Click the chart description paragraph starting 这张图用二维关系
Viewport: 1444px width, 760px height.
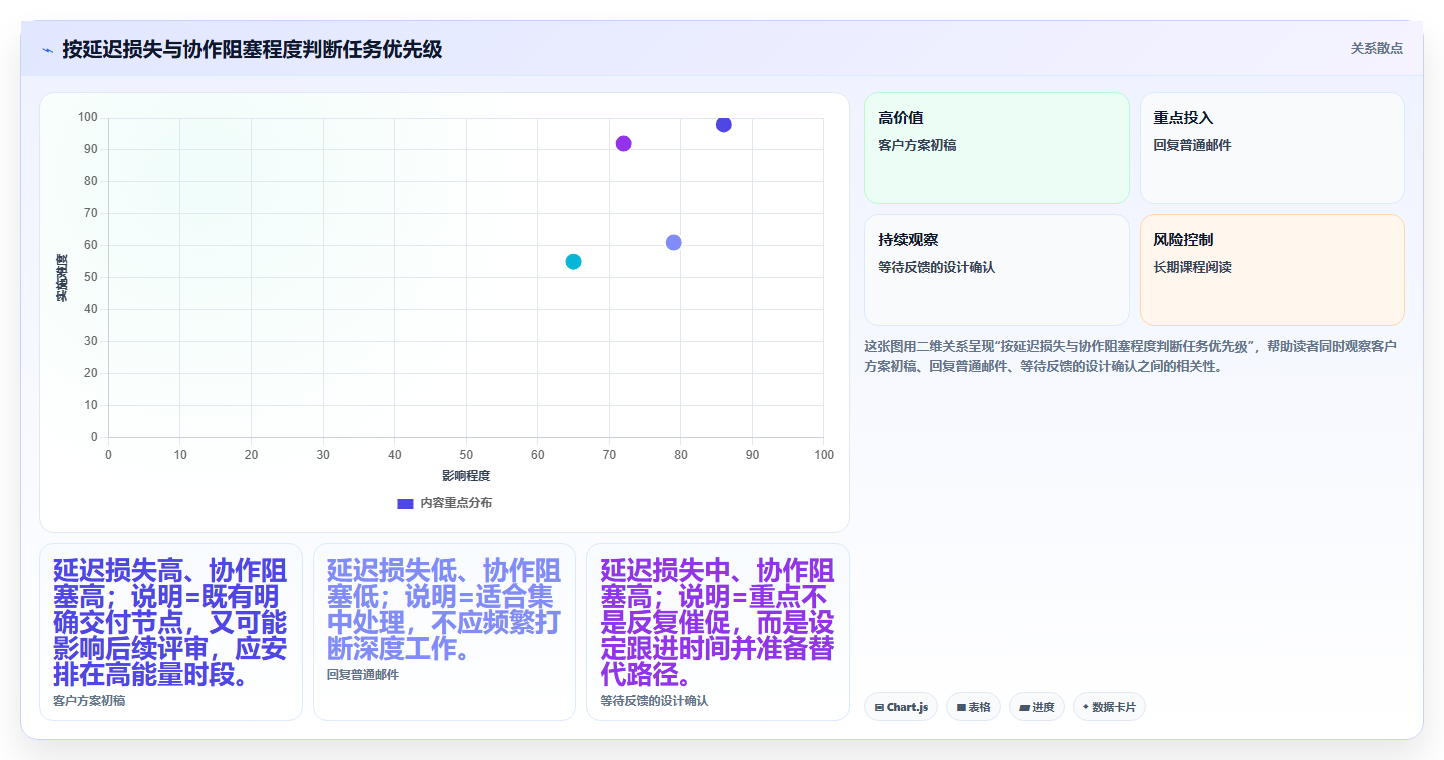[x=1130, y=356]
